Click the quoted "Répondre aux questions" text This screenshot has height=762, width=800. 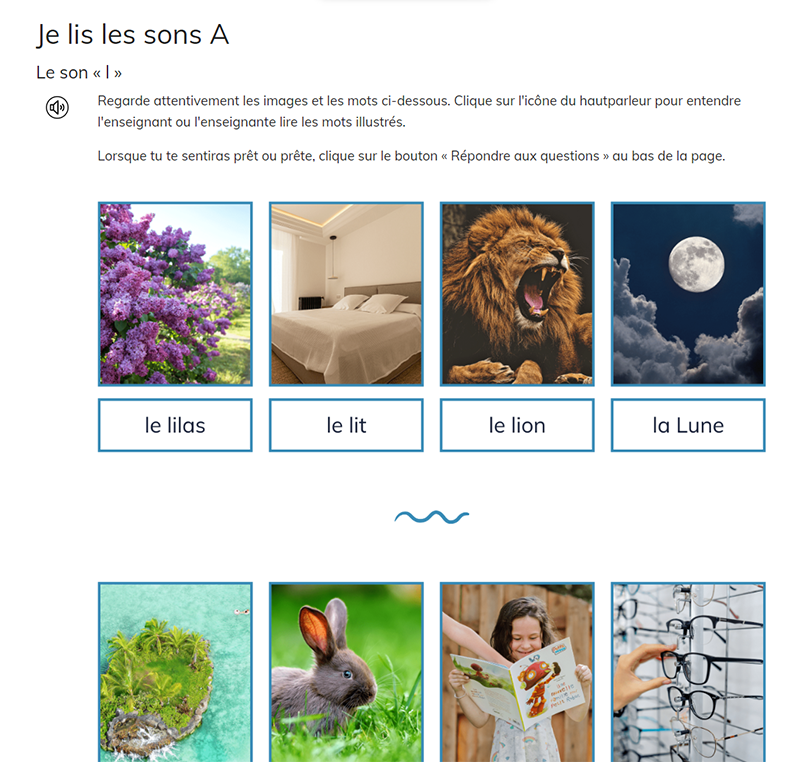click(x=526, y=156)
